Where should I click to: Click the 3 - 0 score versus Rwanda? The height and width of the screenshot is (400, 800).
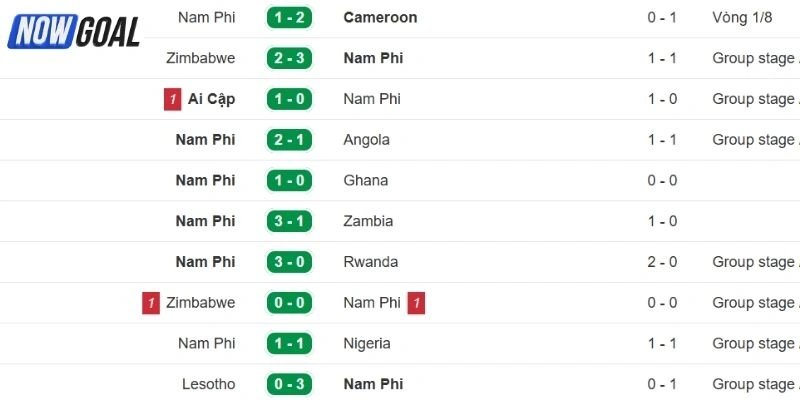(x=290, y=262)
